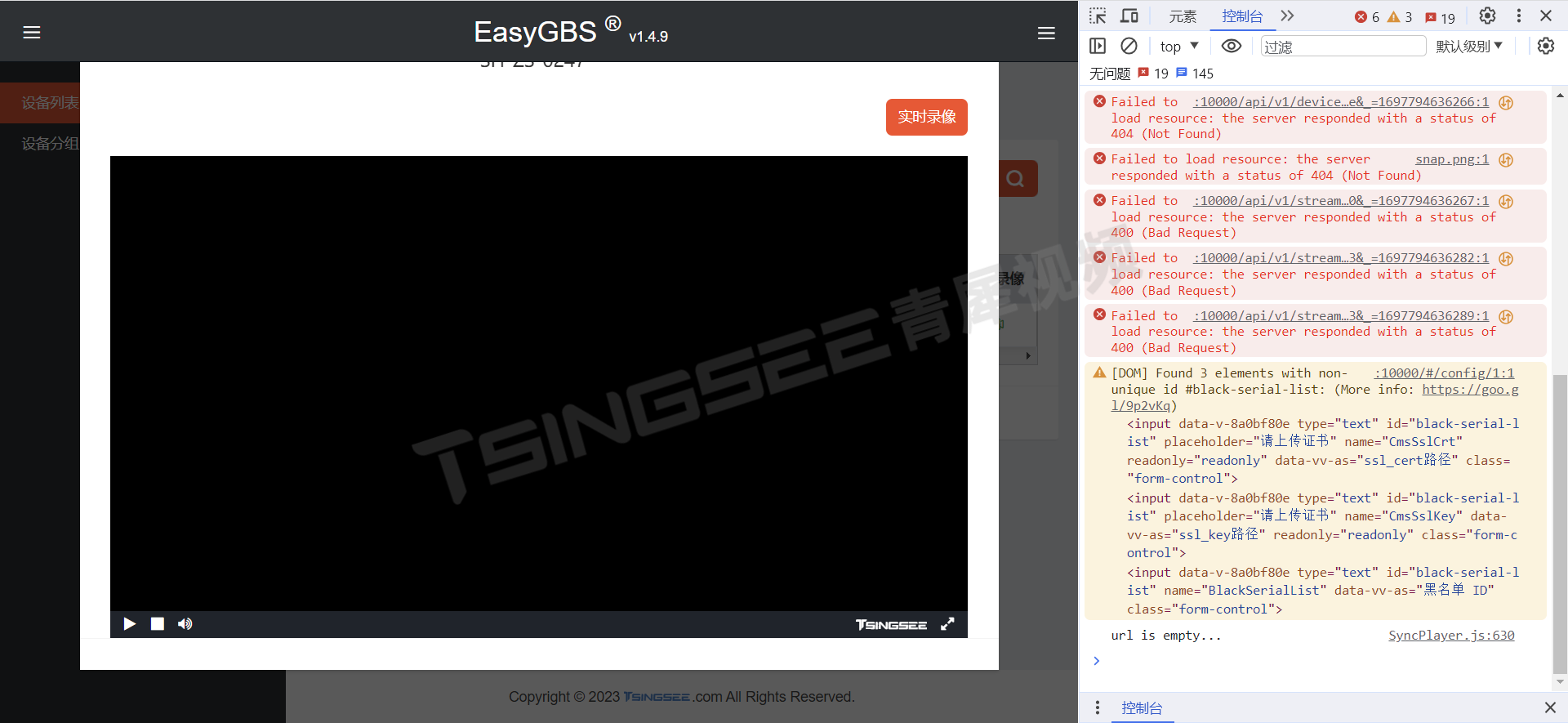The height and width of the screenshot is (723, 1568).
Task: Play the video in the player
Action: [129, 624]
